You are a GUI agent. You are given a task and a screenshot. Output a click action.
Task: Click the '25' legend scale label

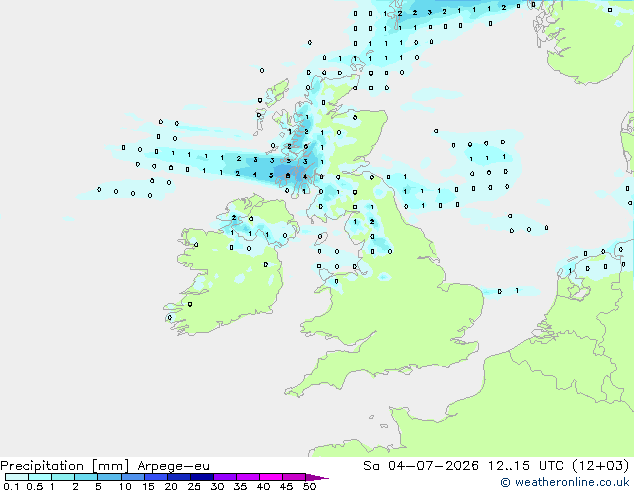(x=194, y=486)
